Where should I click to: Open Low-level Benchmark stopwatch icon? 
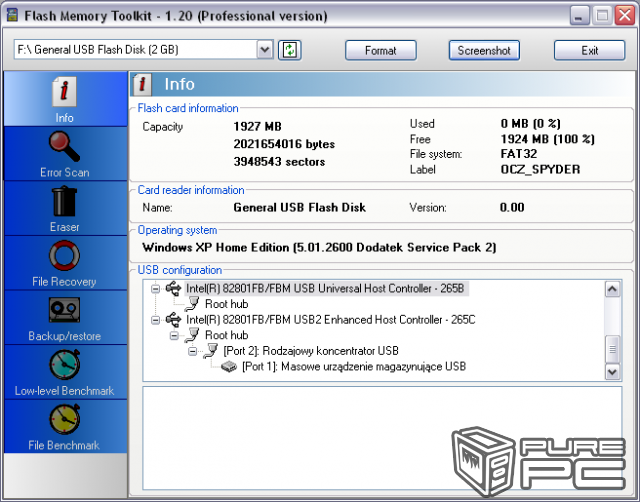pos(64,364)
